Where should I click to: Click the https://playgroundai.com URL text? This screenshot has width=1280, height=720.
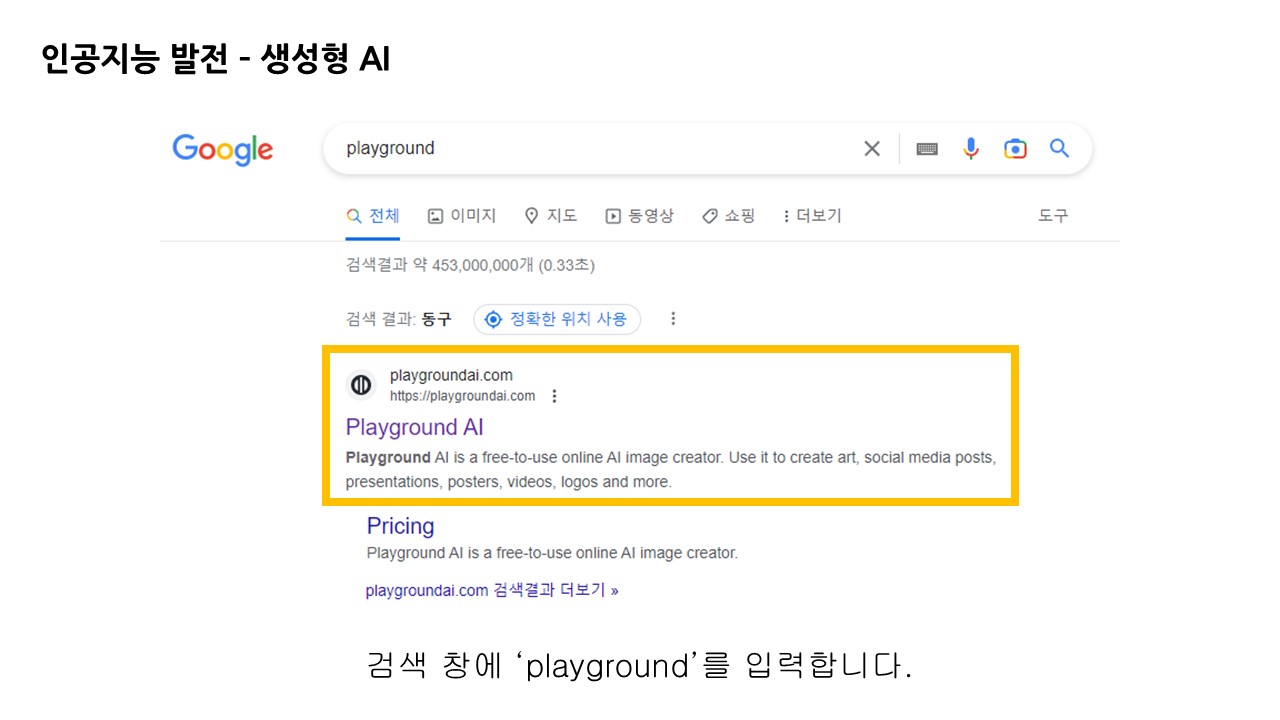click(462, 396)
